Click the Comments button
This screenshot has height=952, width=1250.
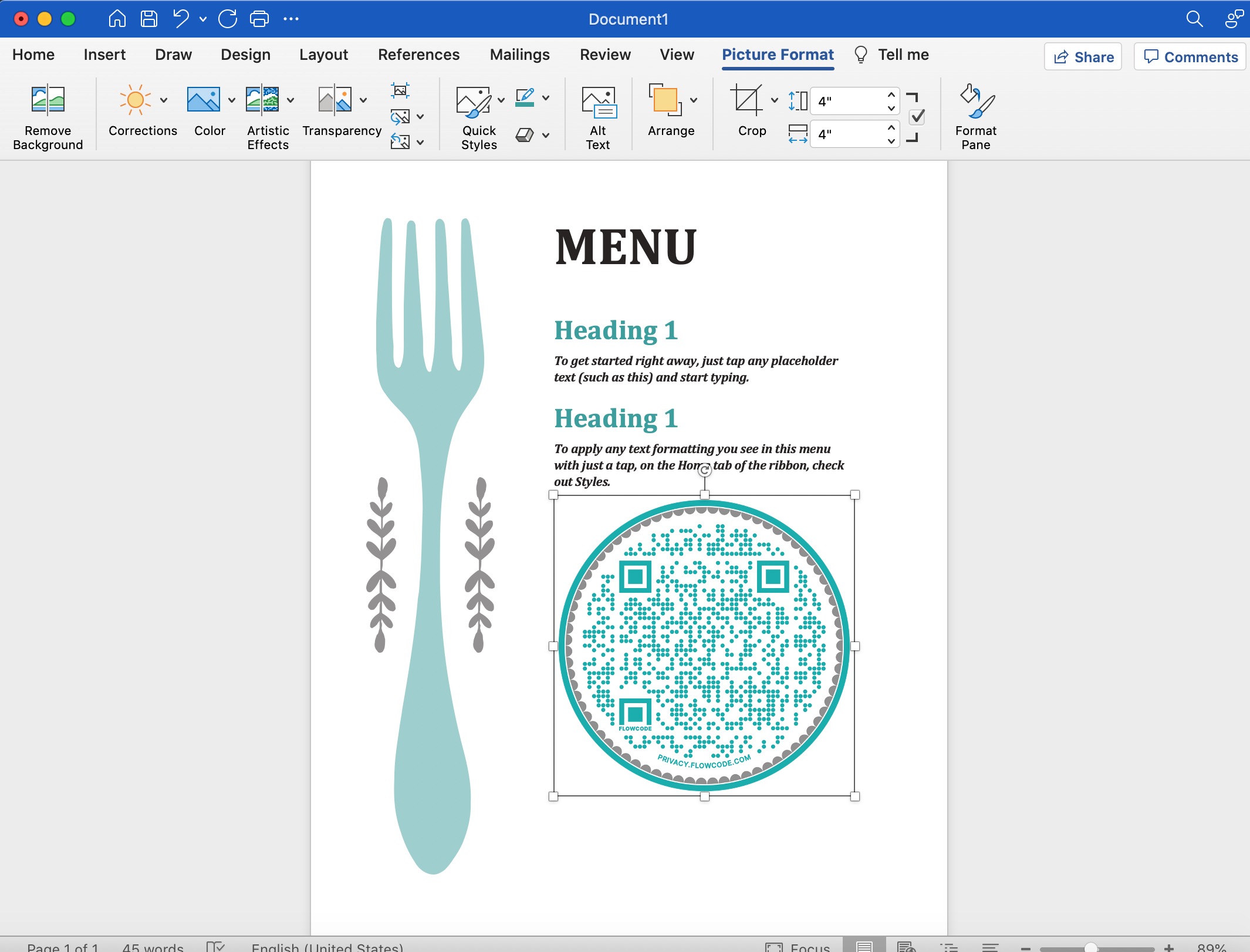pos(1190,56)
